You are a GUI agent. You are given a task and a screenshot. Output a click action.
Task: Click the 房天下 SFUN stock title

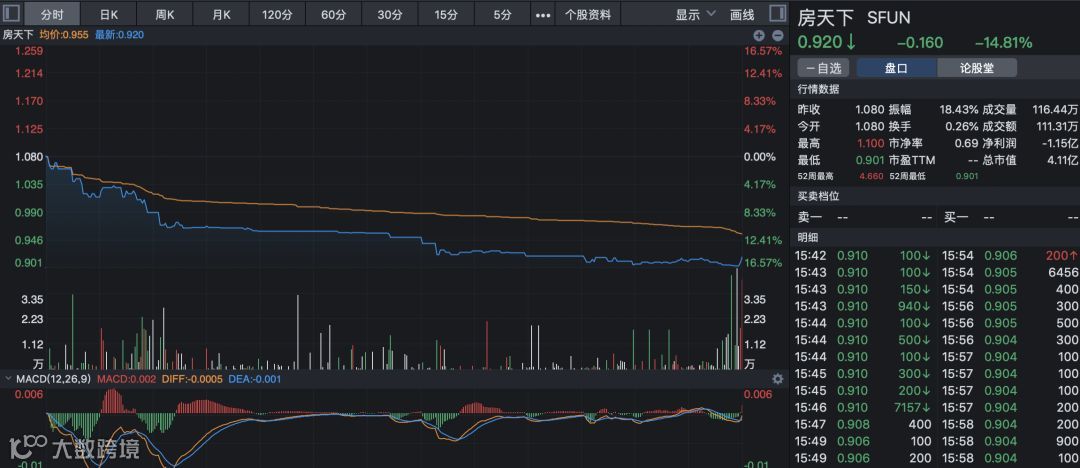(x=854, y=17)
